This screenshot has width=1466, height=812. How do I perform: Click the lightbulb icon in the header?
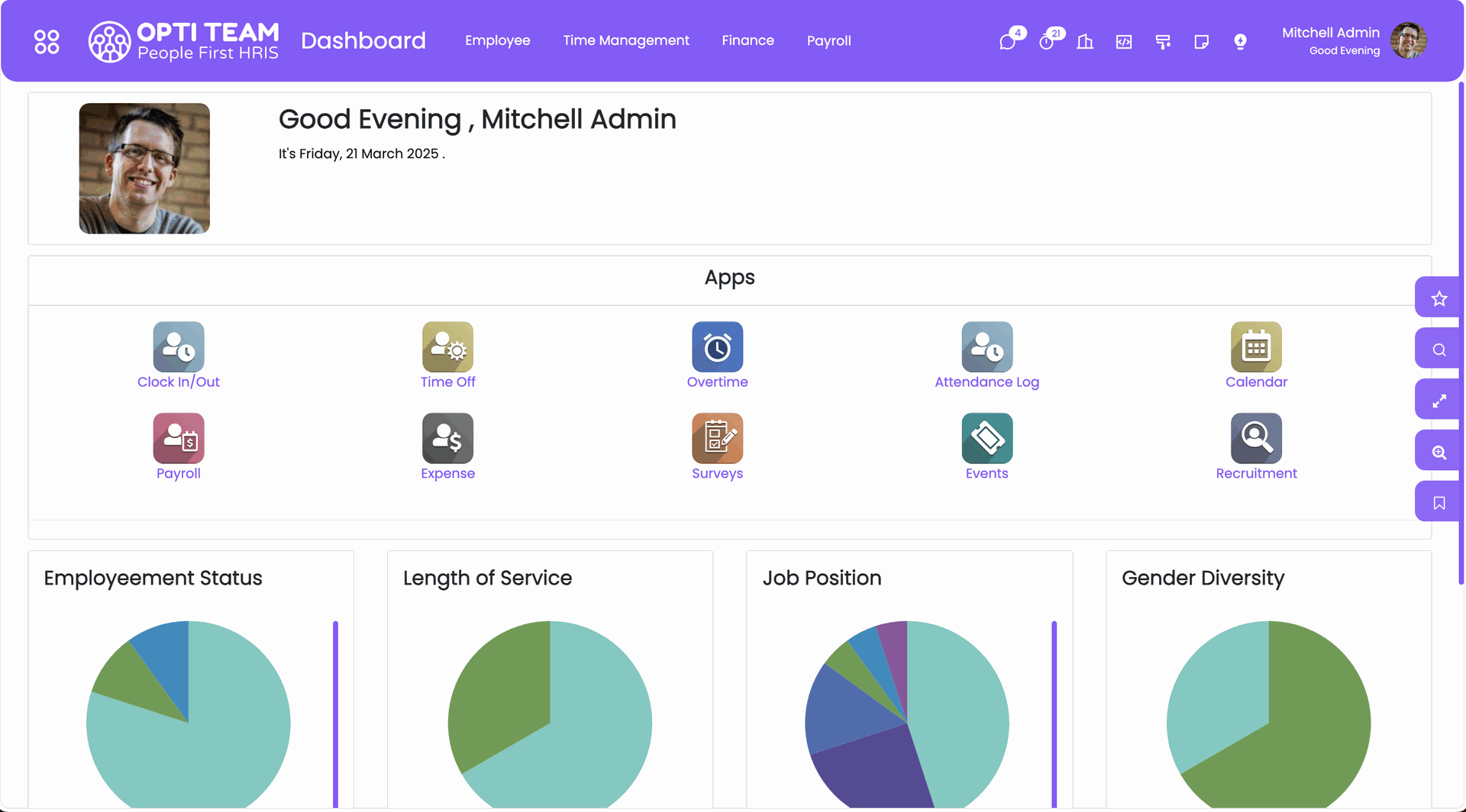point(1240,41)
